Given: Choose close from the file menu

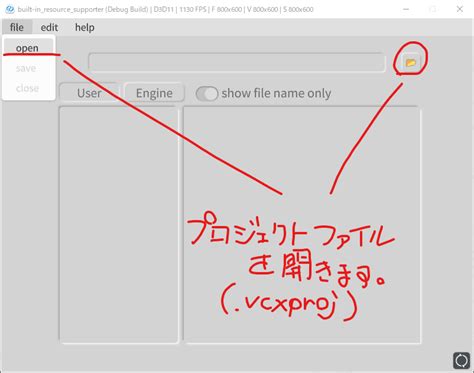Looking at the screenshot, I should [x=28, y=88].
